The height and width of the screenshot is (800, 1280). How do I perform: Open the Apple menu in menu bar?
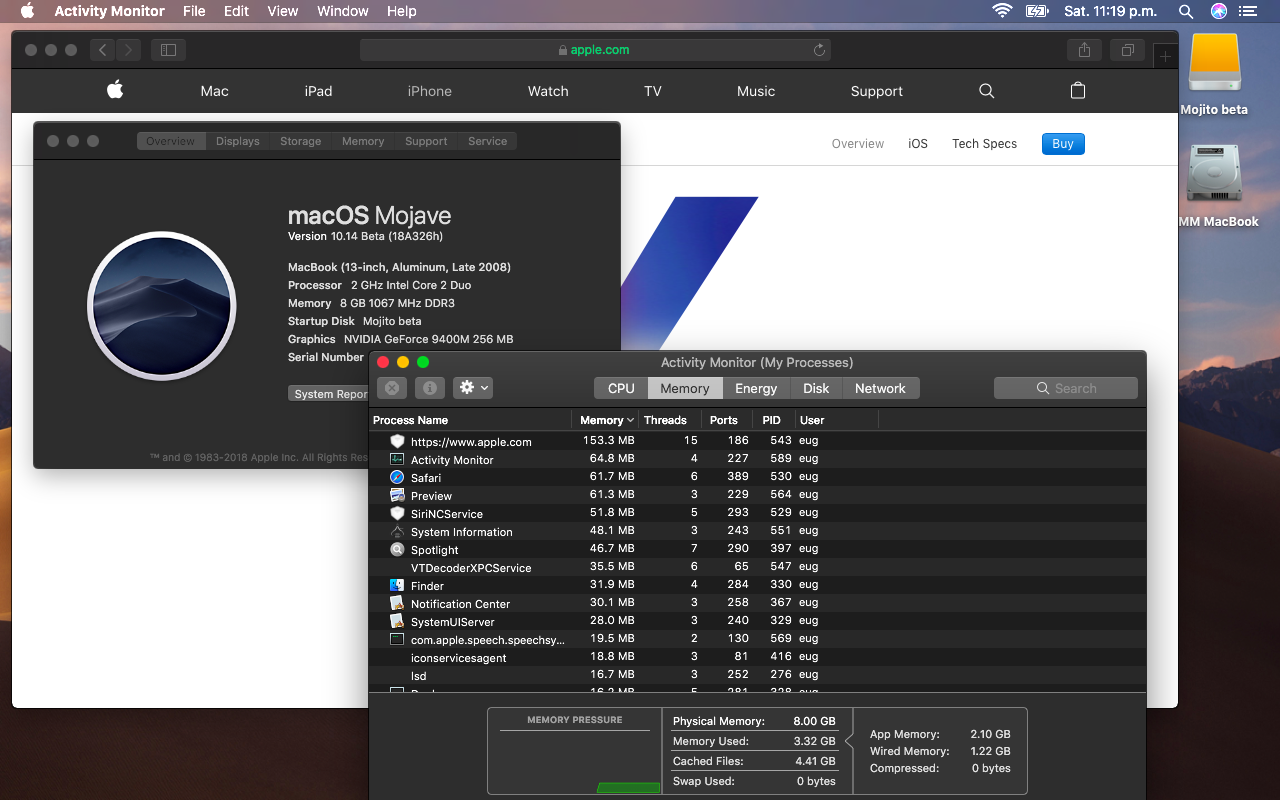coord(27,11)
